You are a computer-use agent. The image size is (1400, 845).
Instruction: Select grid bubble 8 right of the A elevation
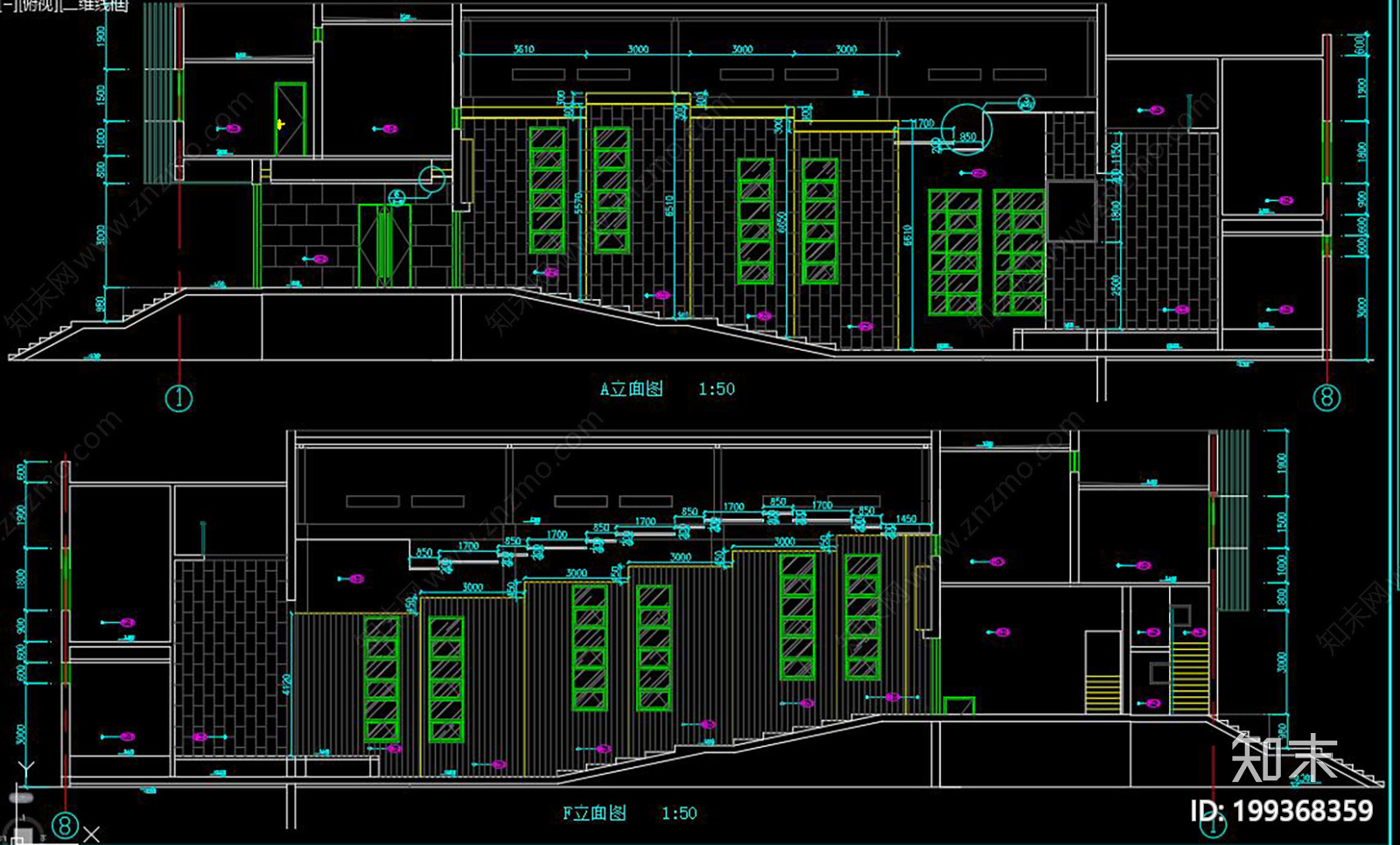pyautogui.click(x=1326, y=398)
